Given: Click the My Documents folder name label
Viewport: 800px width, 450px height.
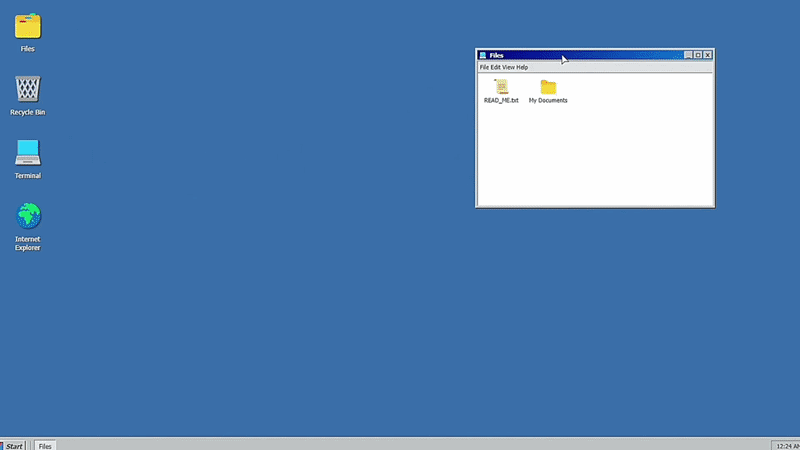Looking at the screenshot, I should tap(548, 101).
